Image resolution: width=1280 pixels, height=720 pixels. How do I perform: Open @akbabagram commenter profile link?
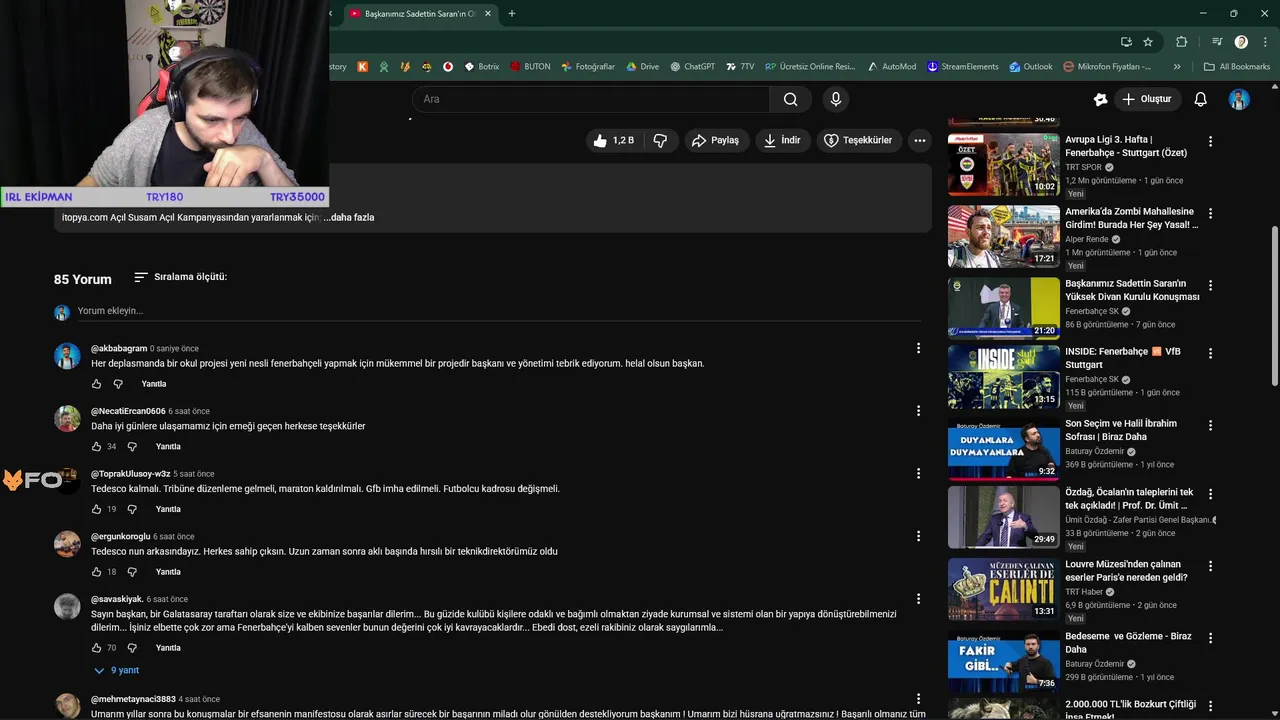click(119, 349)
